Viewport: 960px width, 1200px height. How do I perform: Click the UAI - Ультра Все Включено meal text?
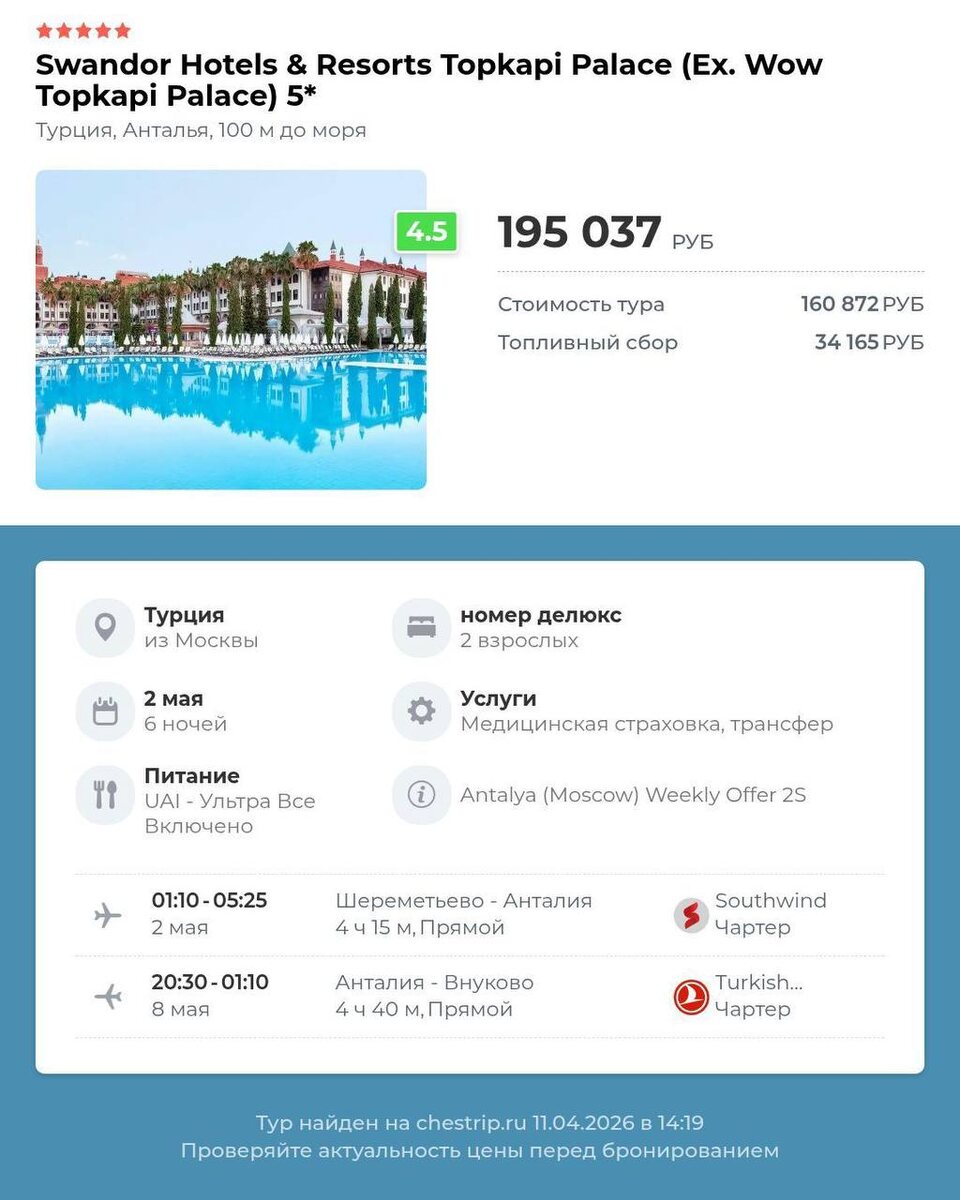(230, 814)
